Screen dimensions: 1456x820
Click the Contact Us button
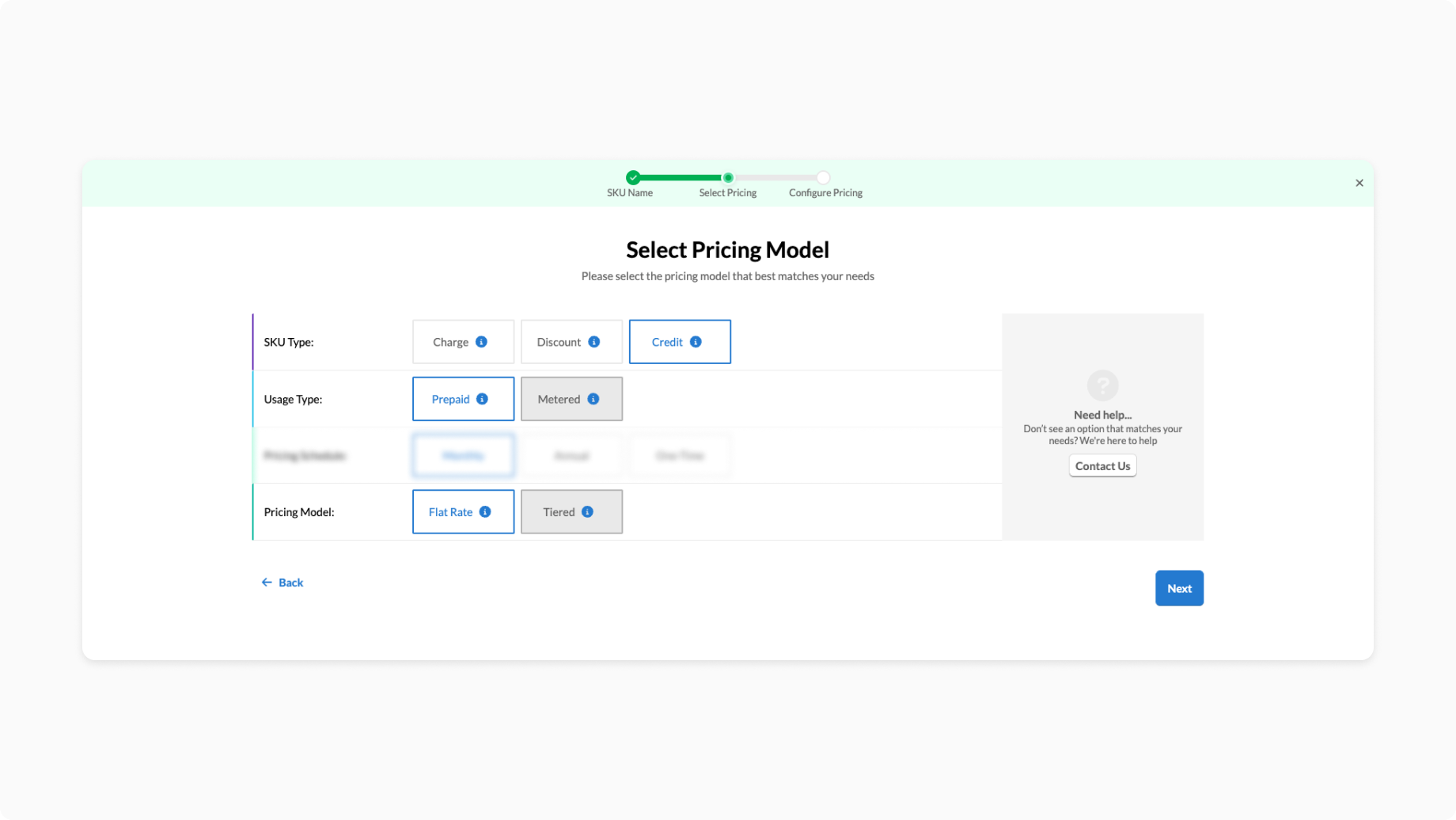pos(1102,466)
